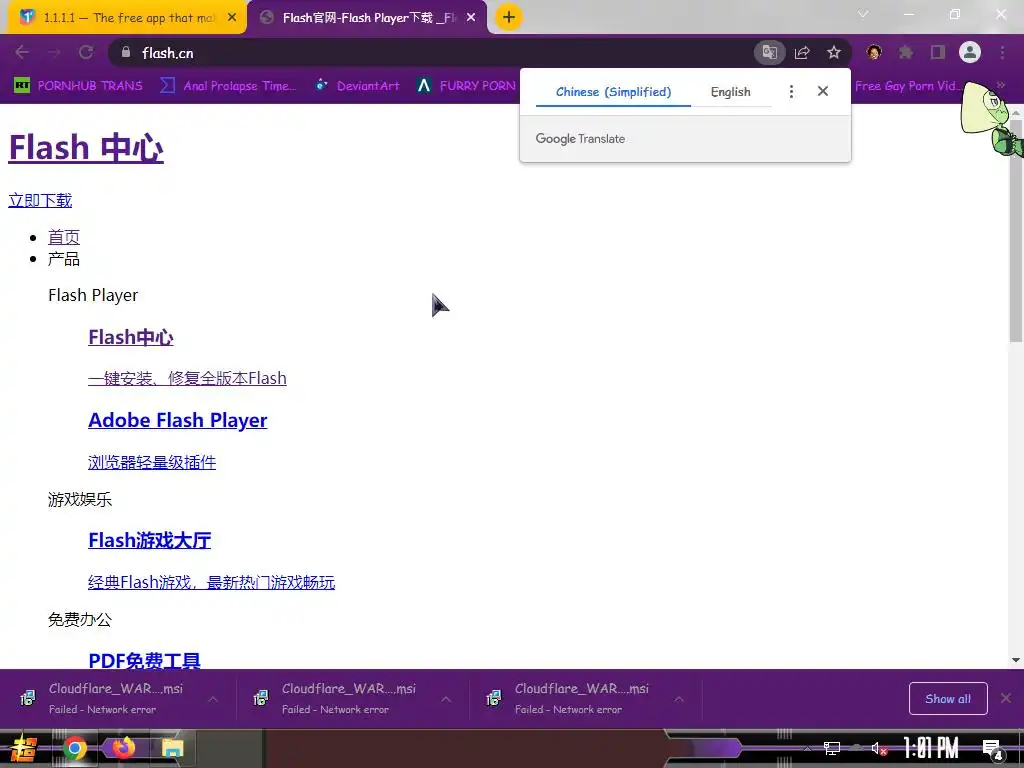
Task: Open the tab search dropdown chevron
Action: click(x=863, y=14)
